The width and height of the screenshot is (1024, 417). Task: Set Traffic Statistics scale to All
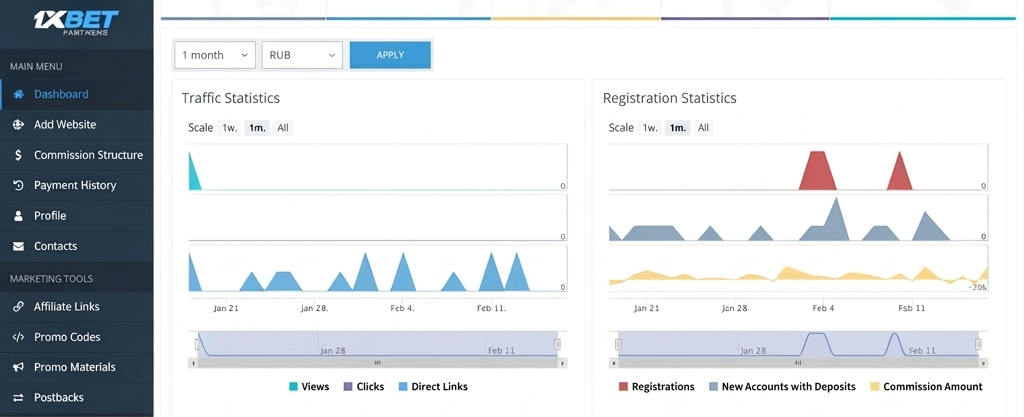(283, 128)
